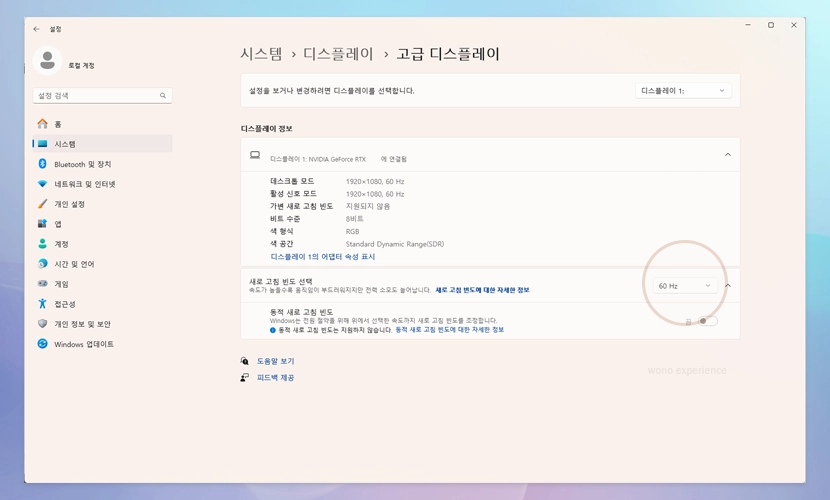This screenshot has height=500, width=830.
Task: Open the refresh rate details link
Action: pyautogui.click(x=482, y=290)
